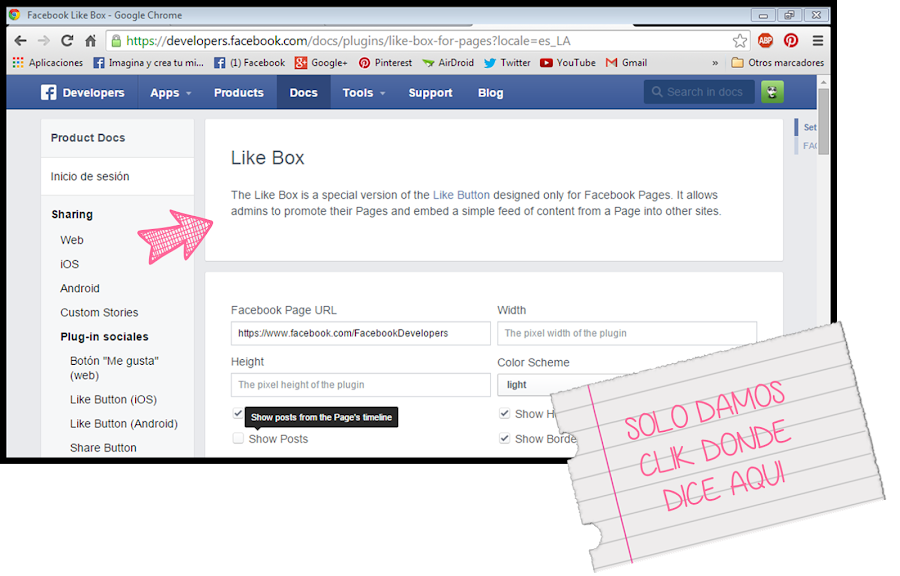The image size is (900, 576).
Task: Toggle the checked box above Show Posts
Action: pos(238,413)
